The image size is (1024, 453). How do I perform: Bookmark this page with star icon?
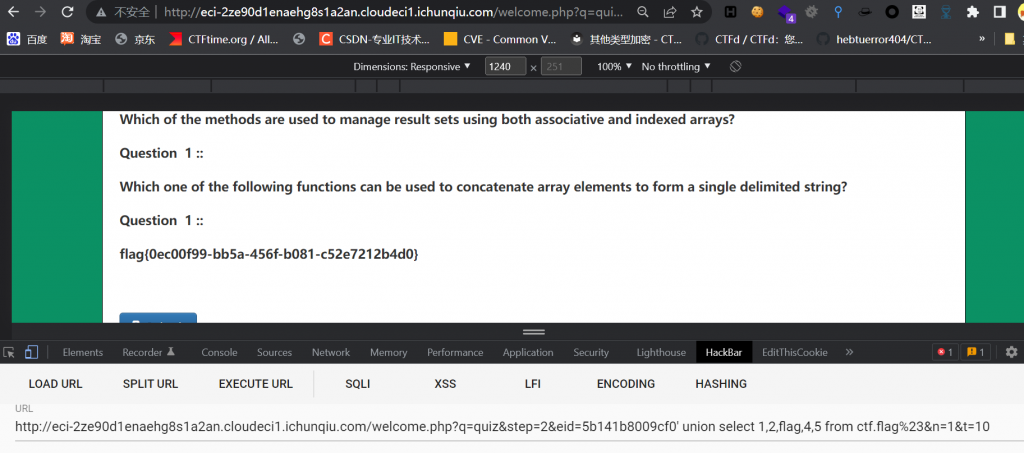pyautogui.click(x=695, y=13)
